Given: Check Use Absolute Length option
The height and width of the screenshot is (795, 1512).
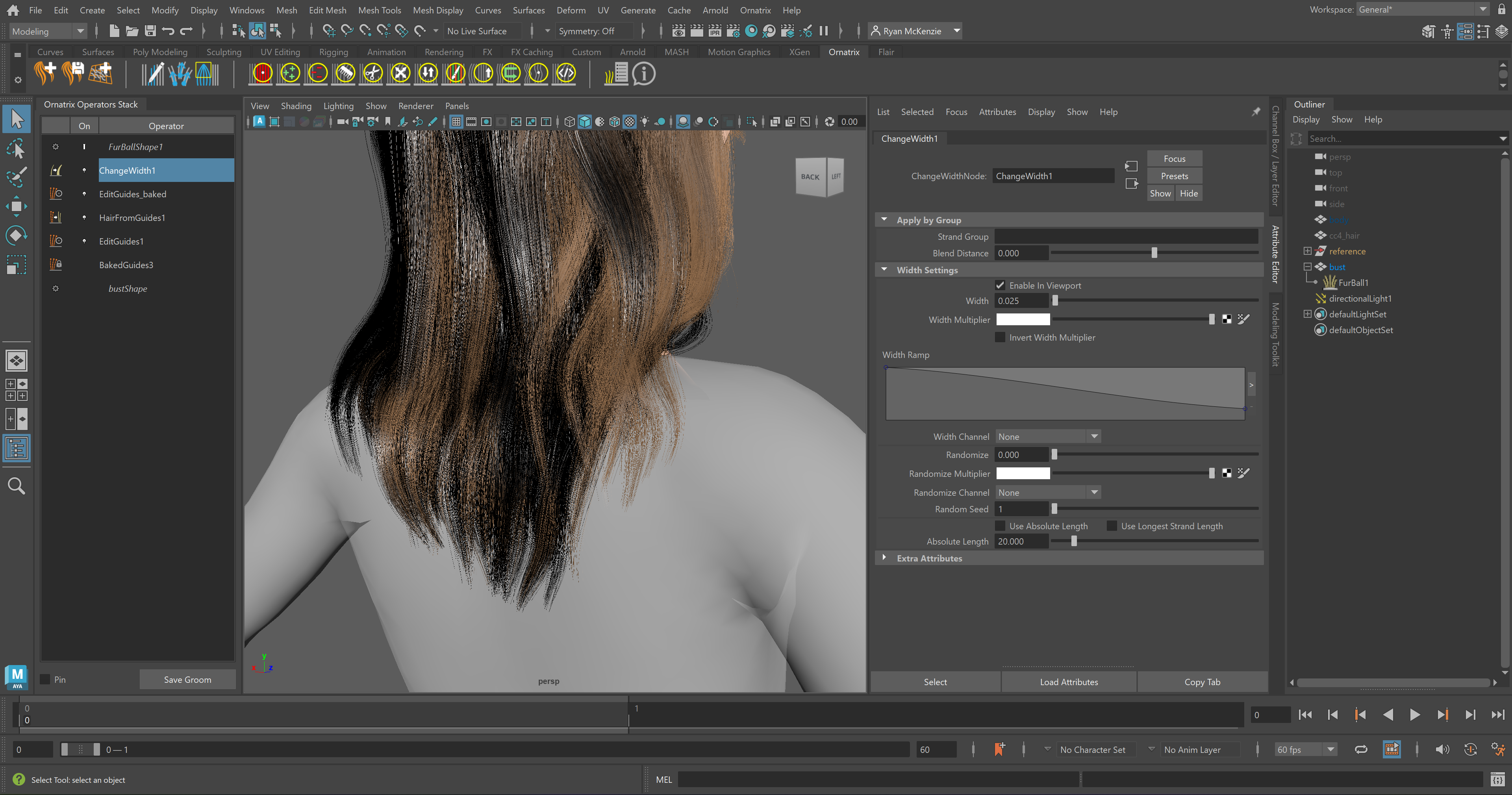Looking at the screenshot, I should point(1000,526).
